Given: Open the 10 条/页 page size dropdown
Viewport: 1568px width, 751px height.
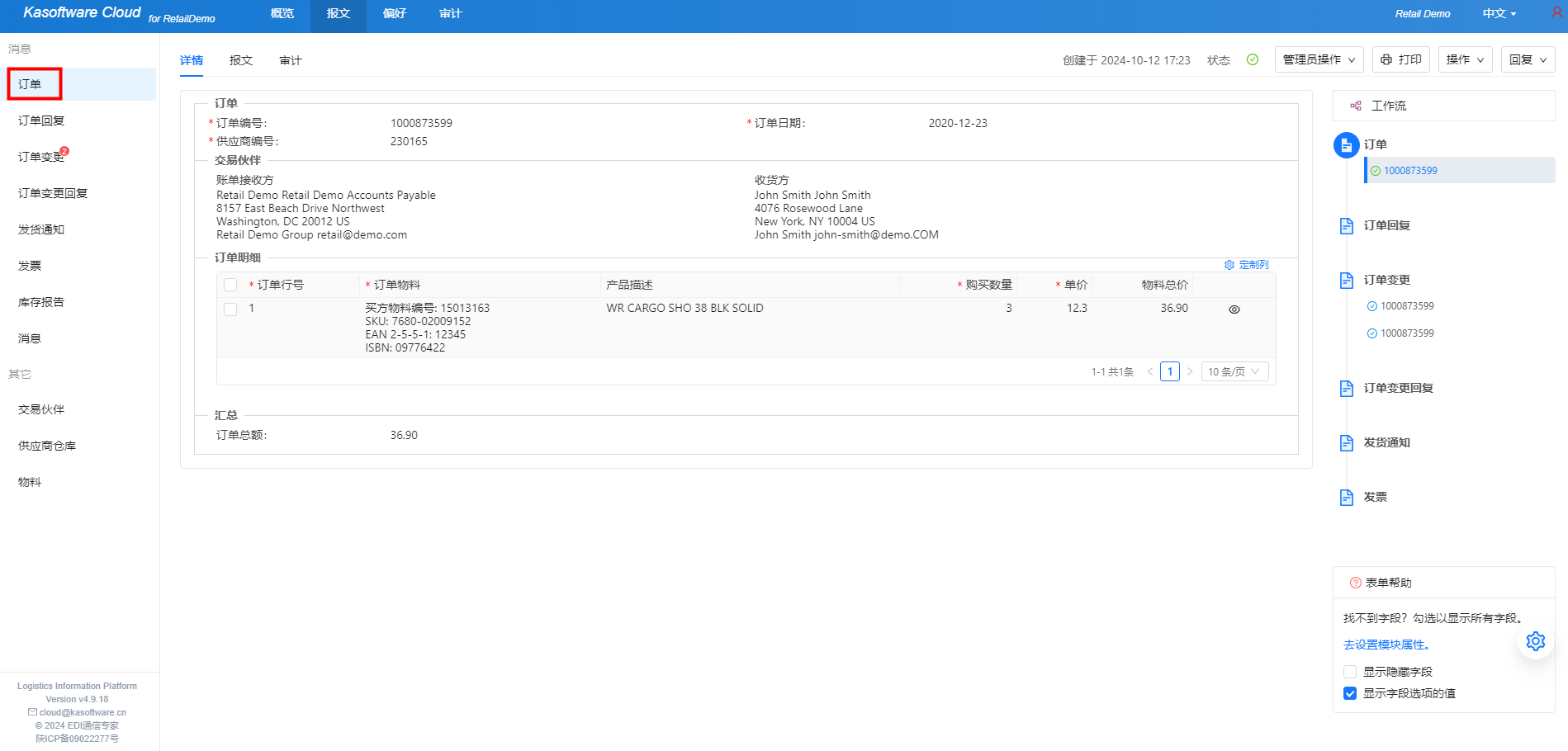Looking at the screenshot, I should coord(1234,372).
